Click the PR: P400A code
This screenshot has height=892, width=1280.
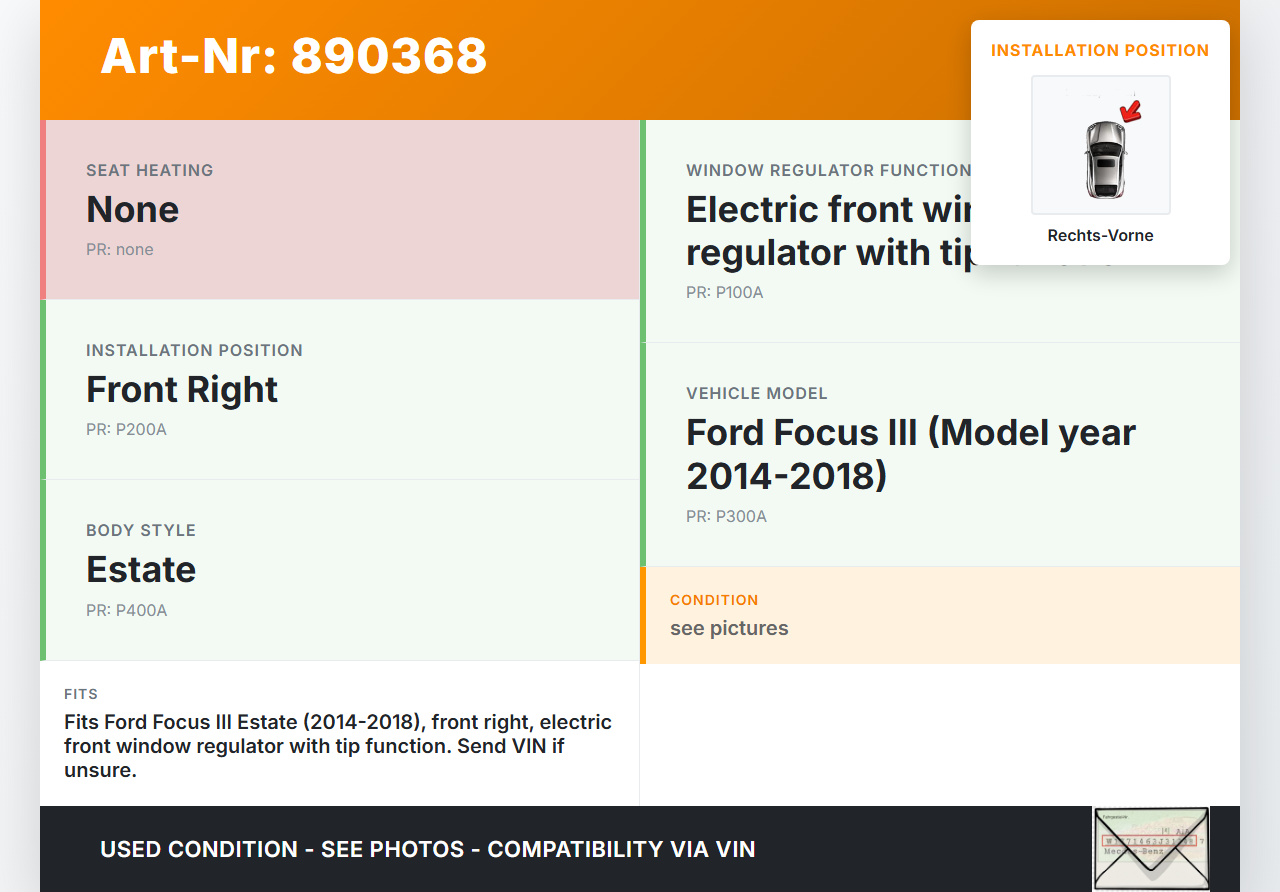click(x=126, y=610)
